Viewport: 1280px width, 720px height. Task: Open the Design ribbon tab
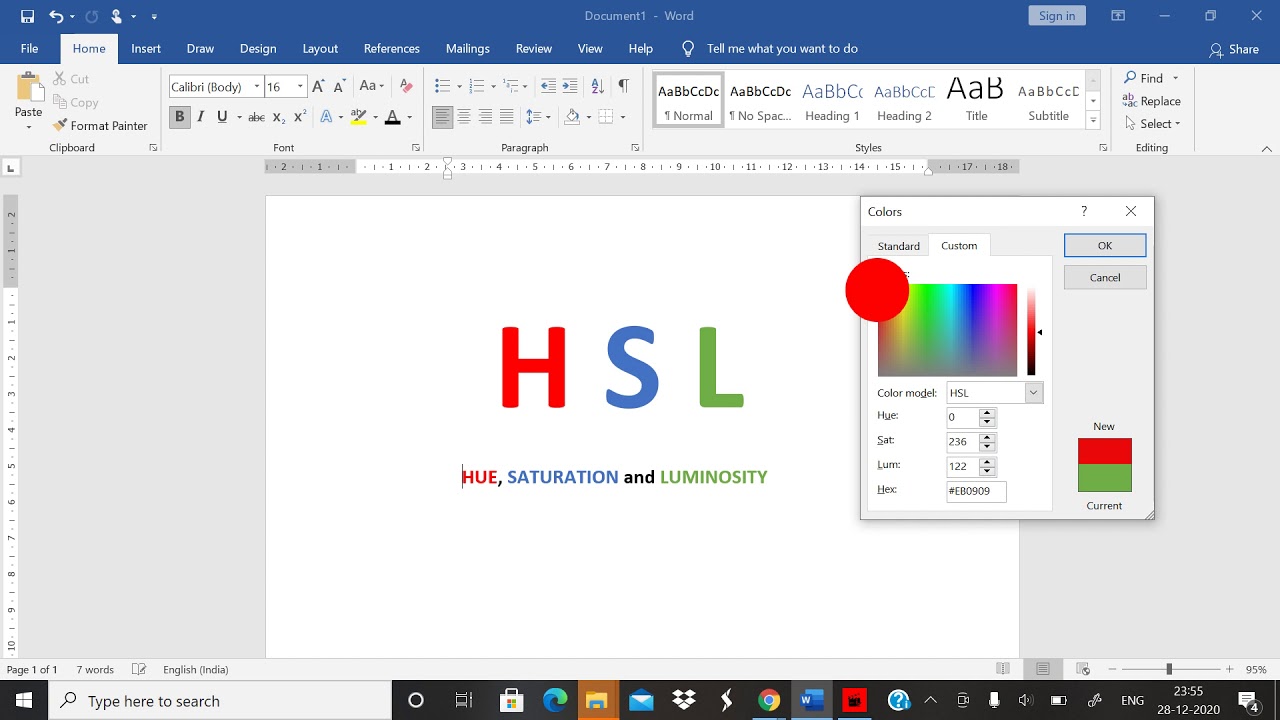click(258, 48)
